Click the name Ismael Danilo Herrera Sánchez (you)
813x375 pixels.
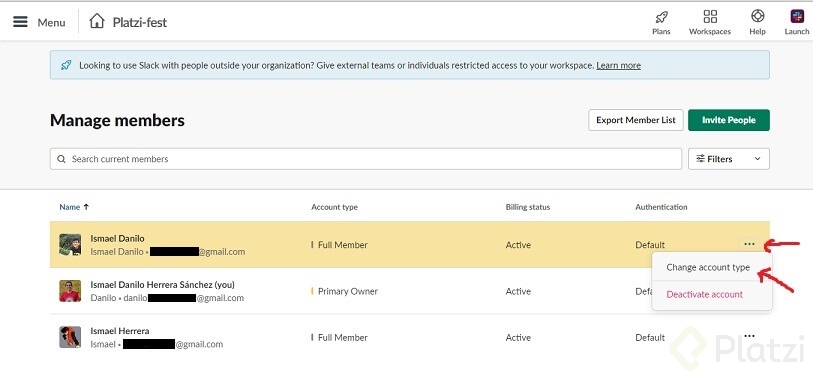point(162,285)
